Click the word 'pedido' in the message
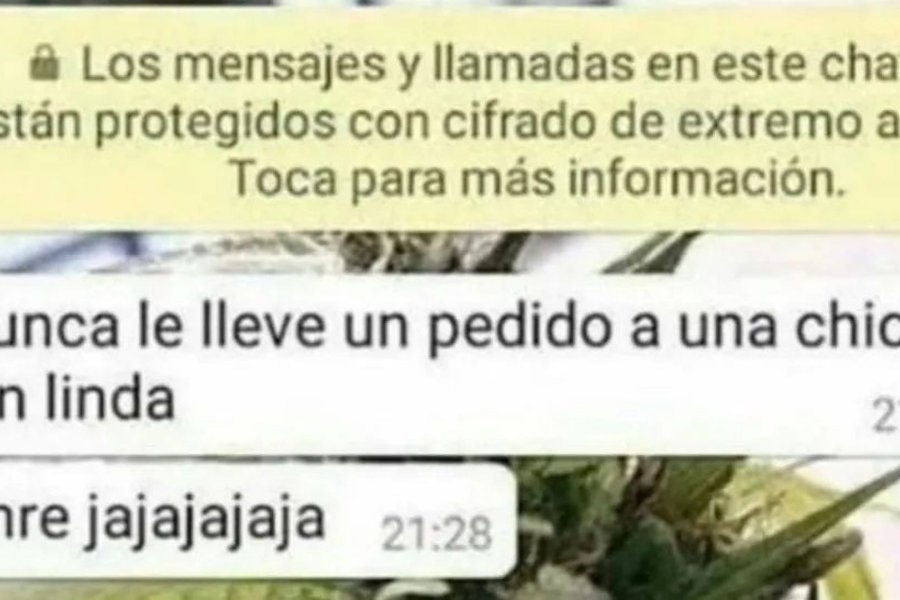Image resolution: width=900 pixels, height=600 pixels. click(x=518, y=330)
